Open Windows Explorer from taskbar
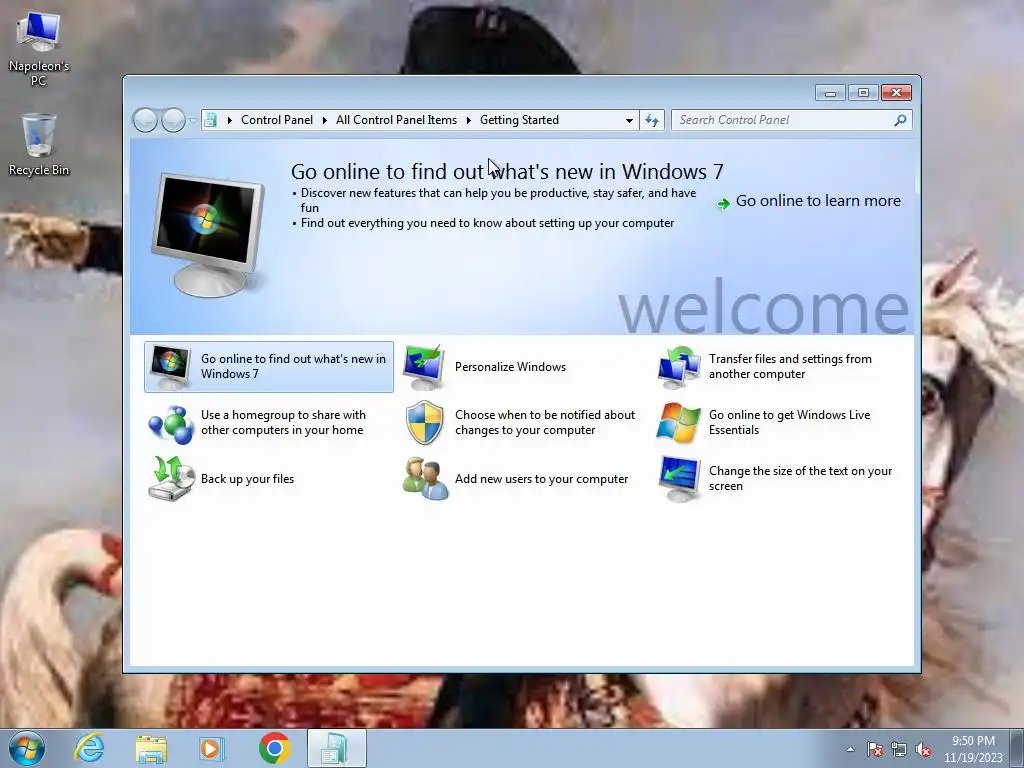This screenshot has width=1024, height=768. [x=151, y=748]
